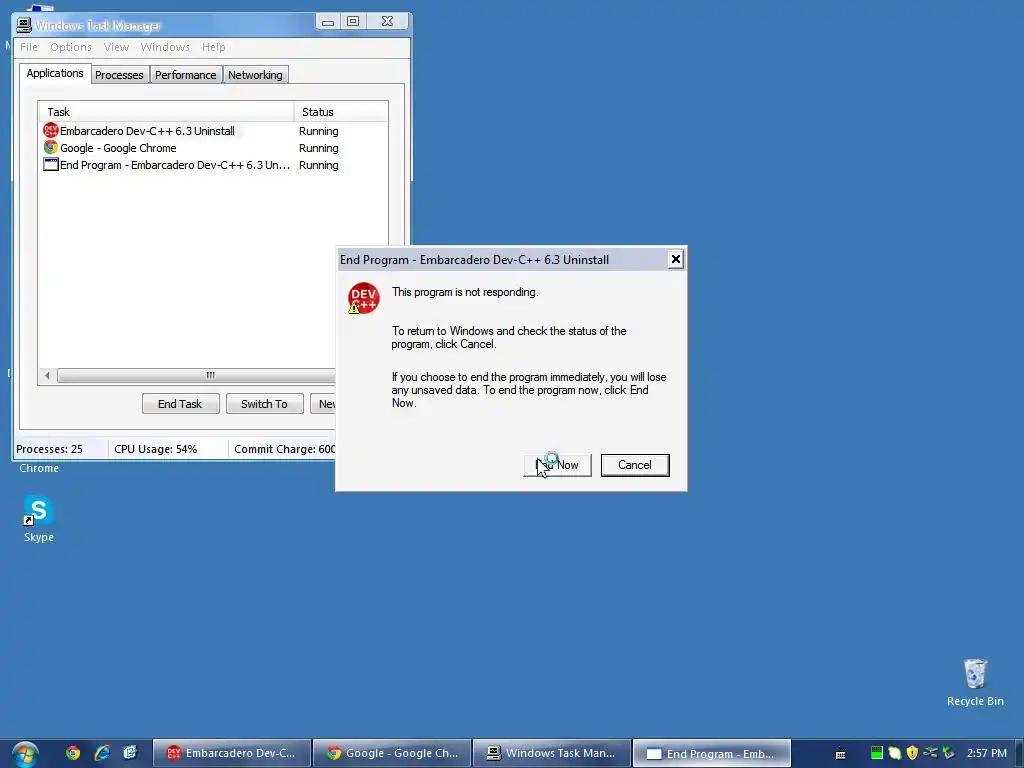Switch to End Program - Emb... taskbar button
The image size is (1024, 768).
(712, 753)
